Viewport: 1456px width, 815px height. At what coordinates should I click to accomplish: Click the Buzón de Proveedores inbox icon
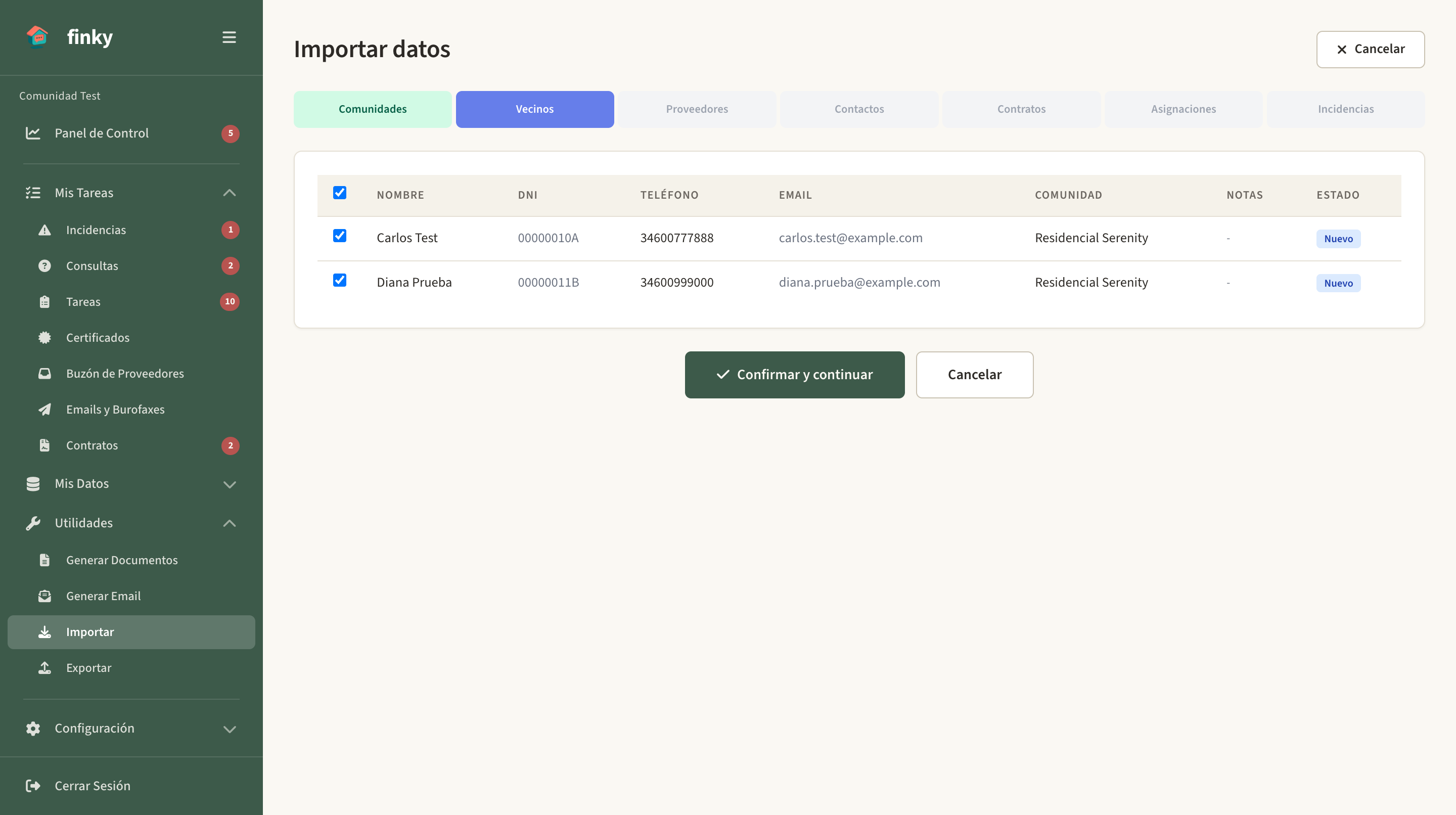click(x=44, y=374)
